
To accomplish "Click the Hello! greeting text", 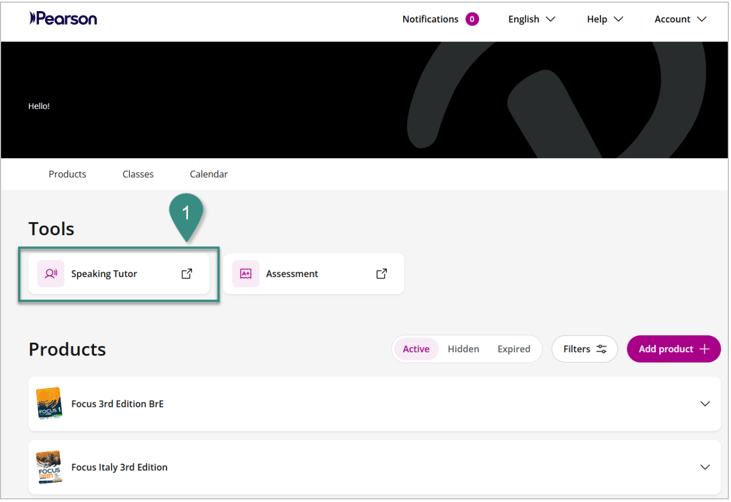I will click(x=39, y=106).
